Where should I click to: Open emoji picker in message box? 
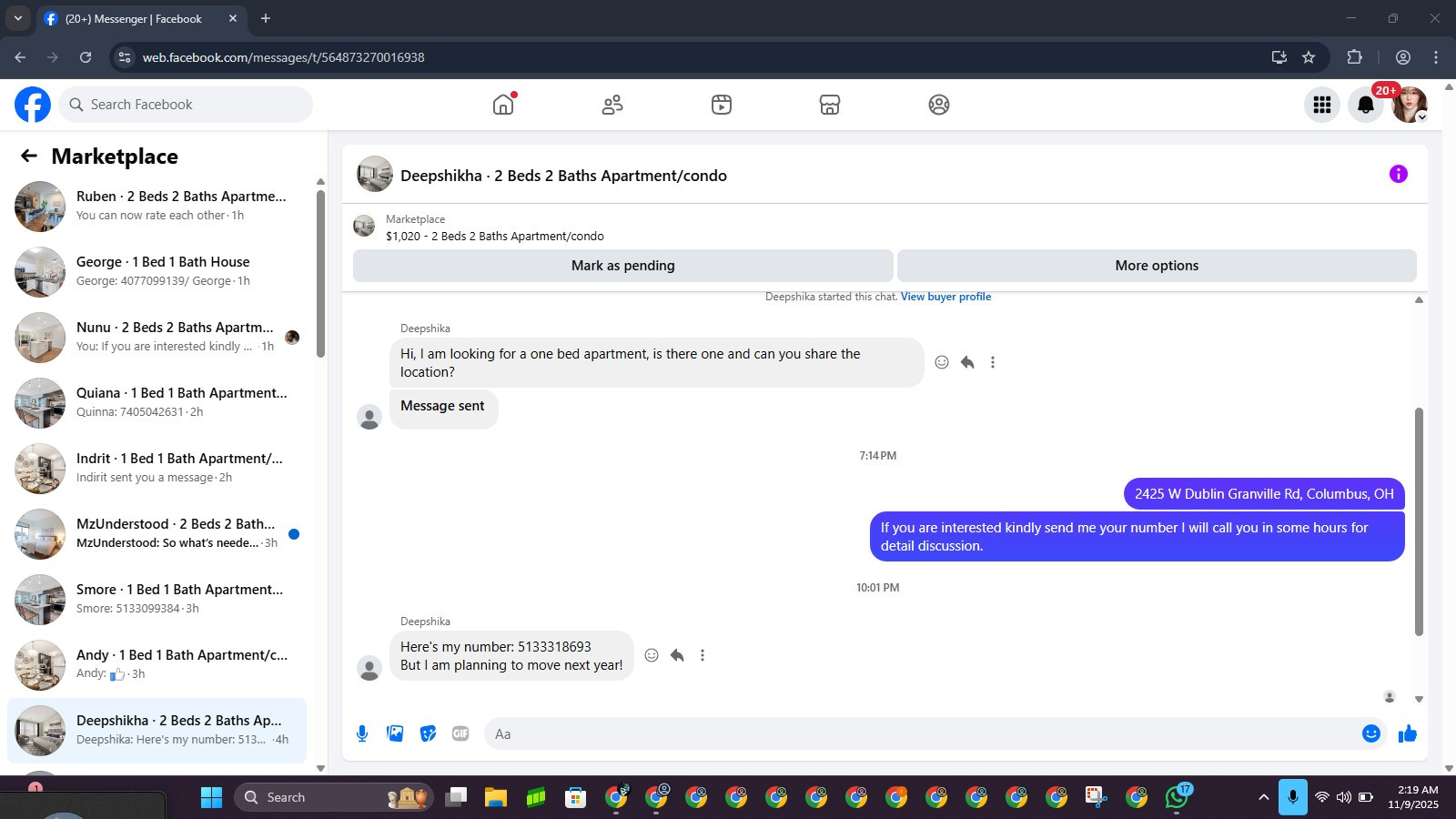click(x=1371, y=733)
